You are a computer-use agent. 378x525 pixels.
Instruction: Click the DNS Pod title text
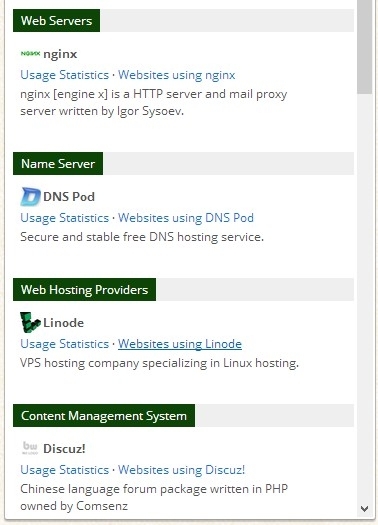click(x=69, y=197)
